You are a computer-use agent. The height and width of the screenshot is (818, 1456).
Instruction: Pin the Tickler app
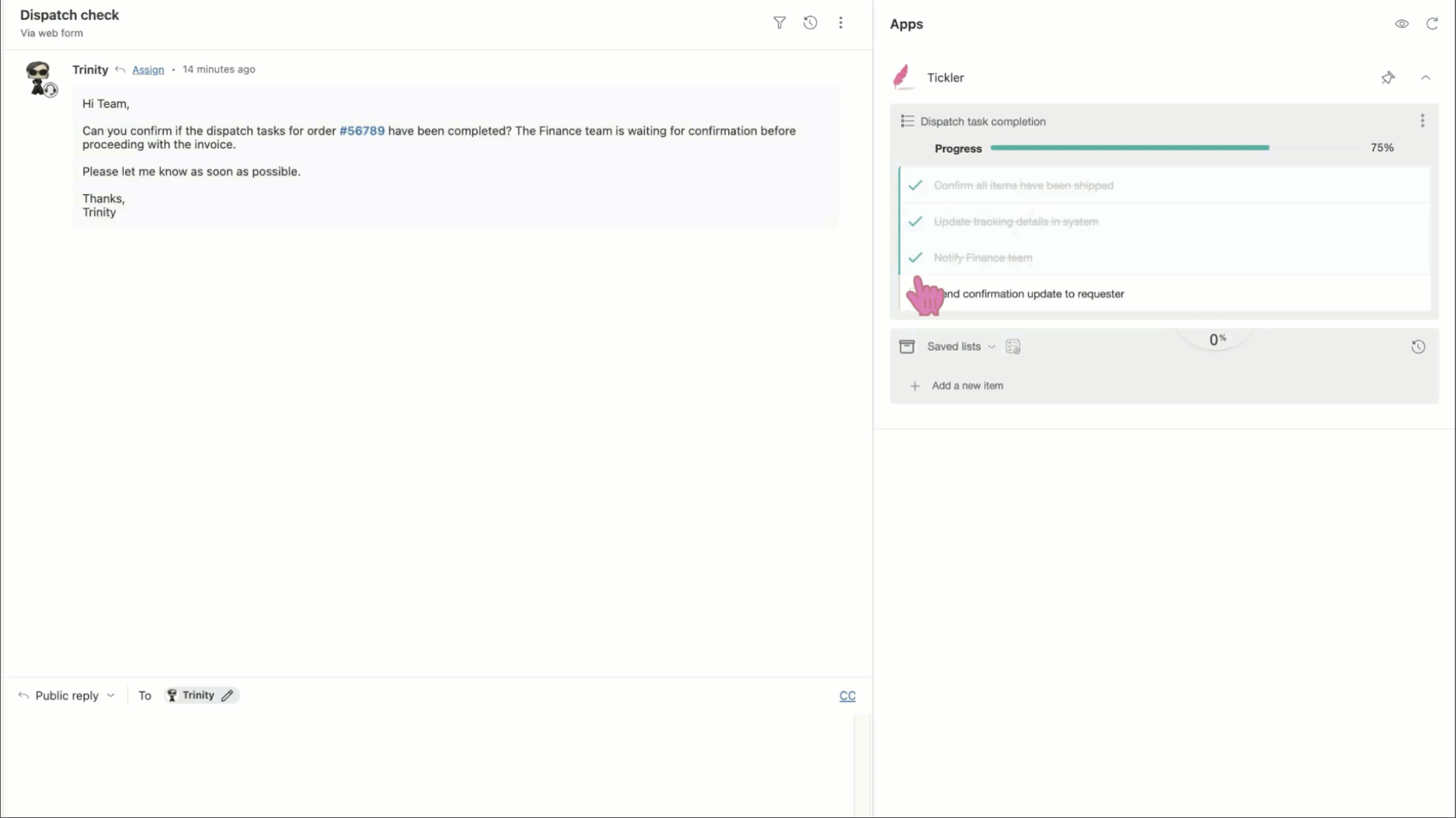[1388, 77]
